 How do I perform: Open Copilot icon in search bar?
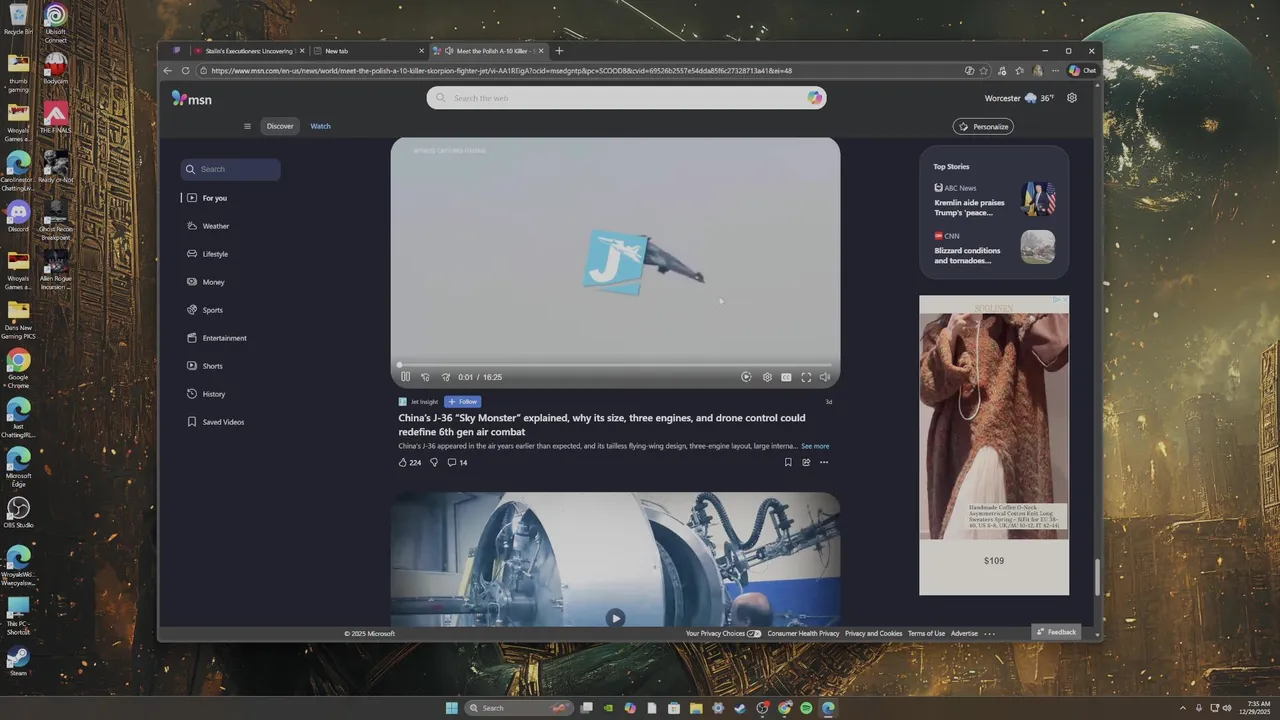(x=815, y=98)
